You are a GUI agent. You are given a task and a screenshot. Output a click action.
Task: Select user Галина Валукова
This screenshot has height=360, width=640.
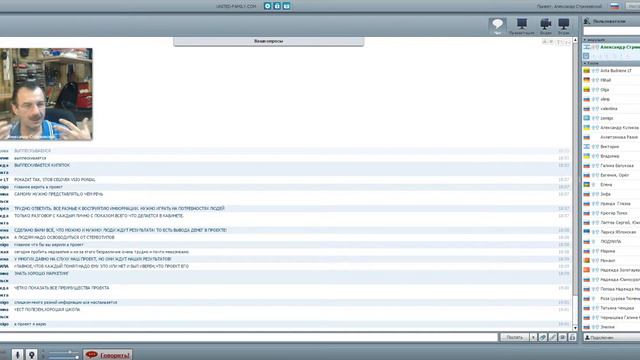coord(617,166)
